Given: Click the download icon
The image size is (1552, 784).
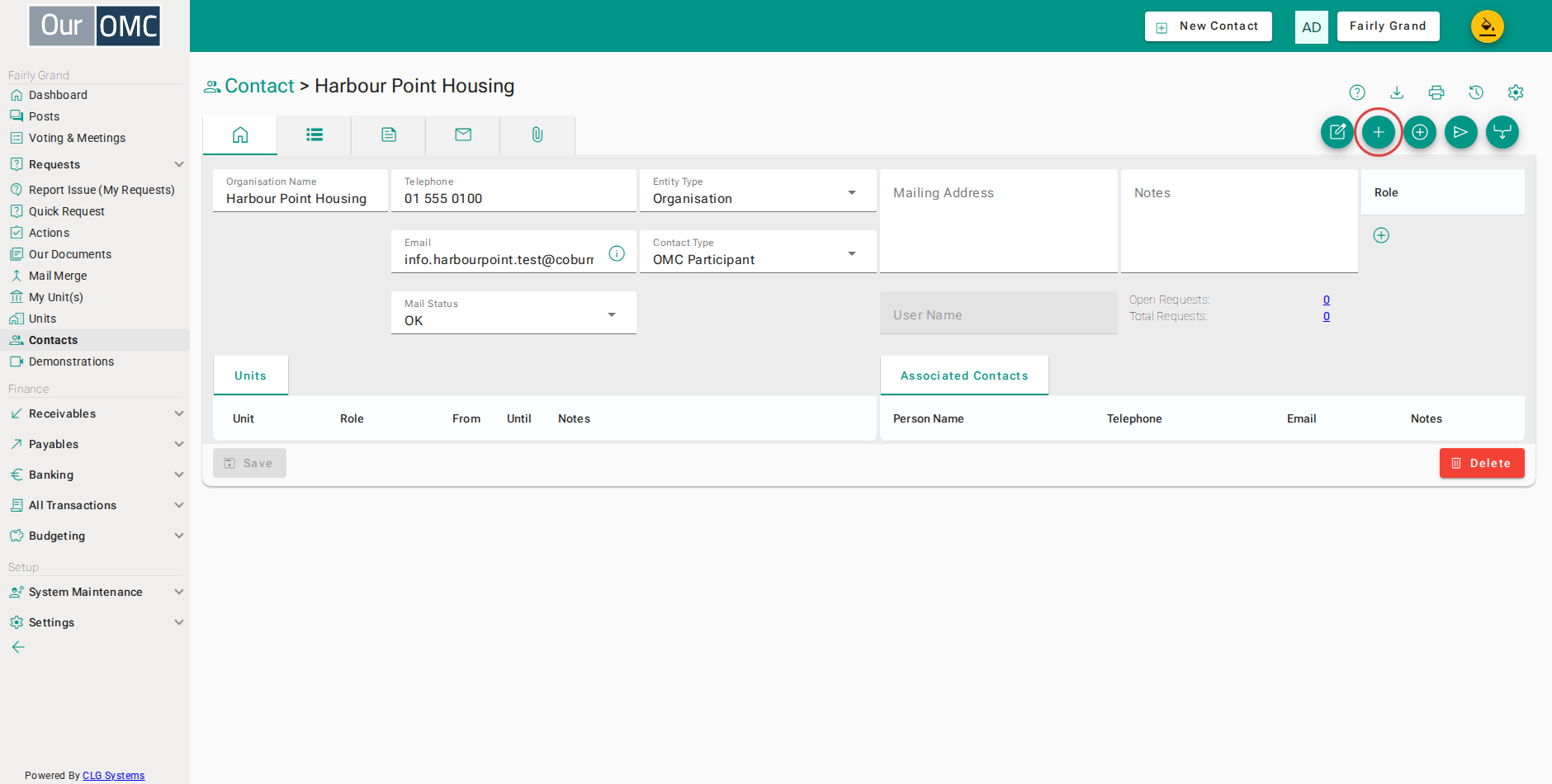Looking at the screenshot, I should (x=1397, y=92).
